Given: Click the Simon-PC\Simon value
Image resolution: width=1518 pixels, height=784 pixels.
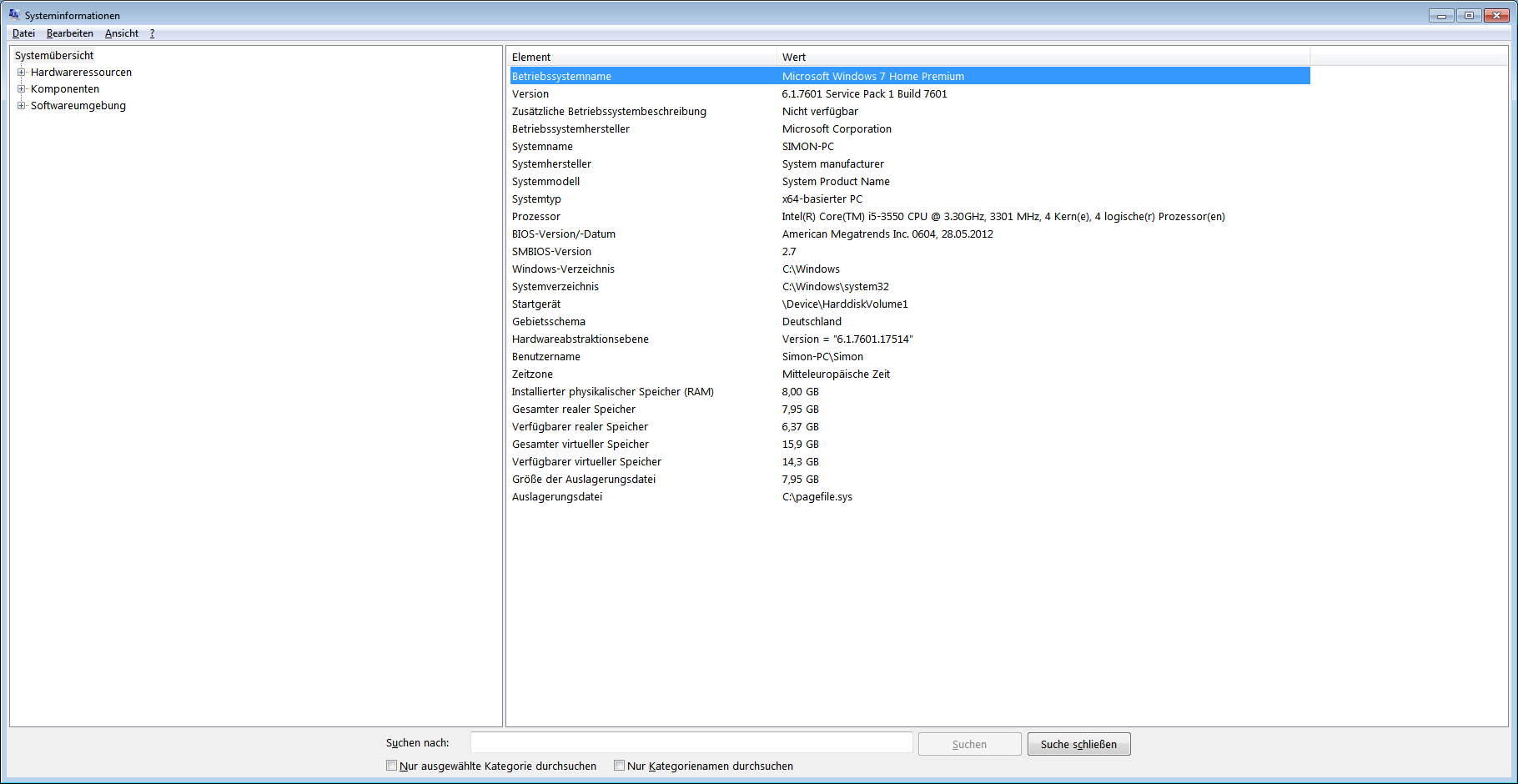Looking at the screenshot, I should coord(822,356).
